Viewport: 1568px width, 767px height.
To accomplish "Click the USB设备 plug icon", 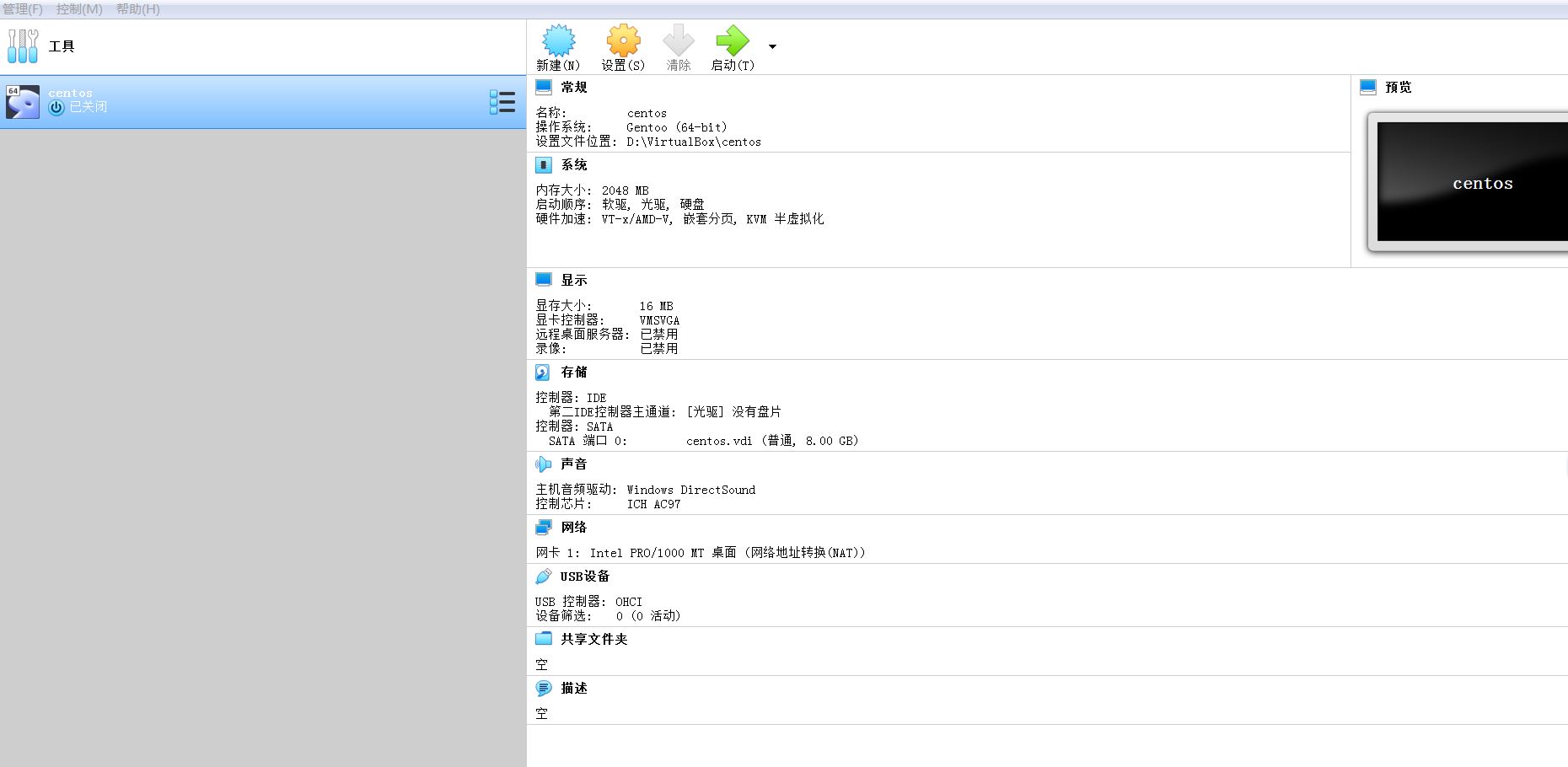I will tap(544, 576).
